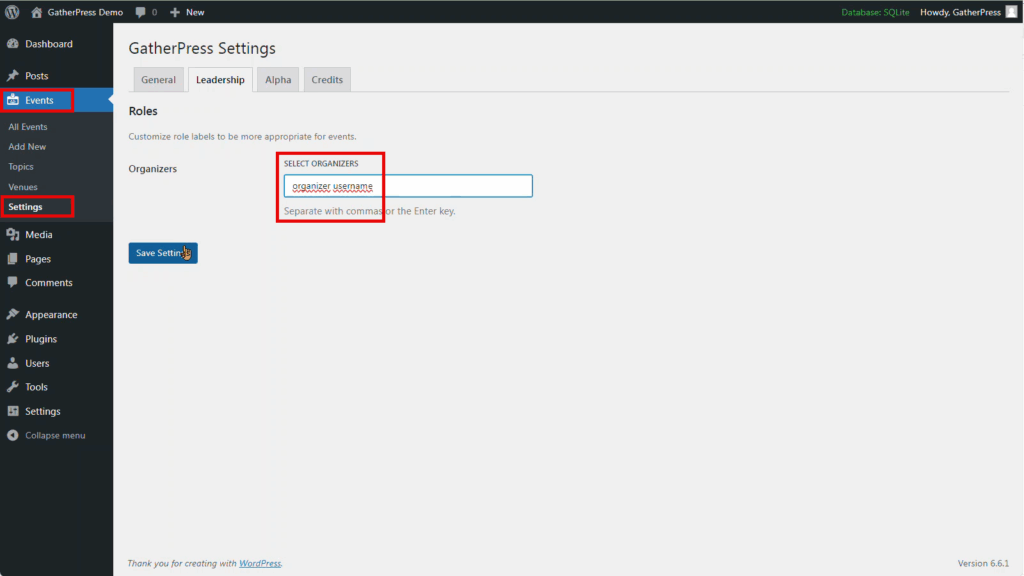
Task: Switch to the Alpha tab
Action: 278,80
